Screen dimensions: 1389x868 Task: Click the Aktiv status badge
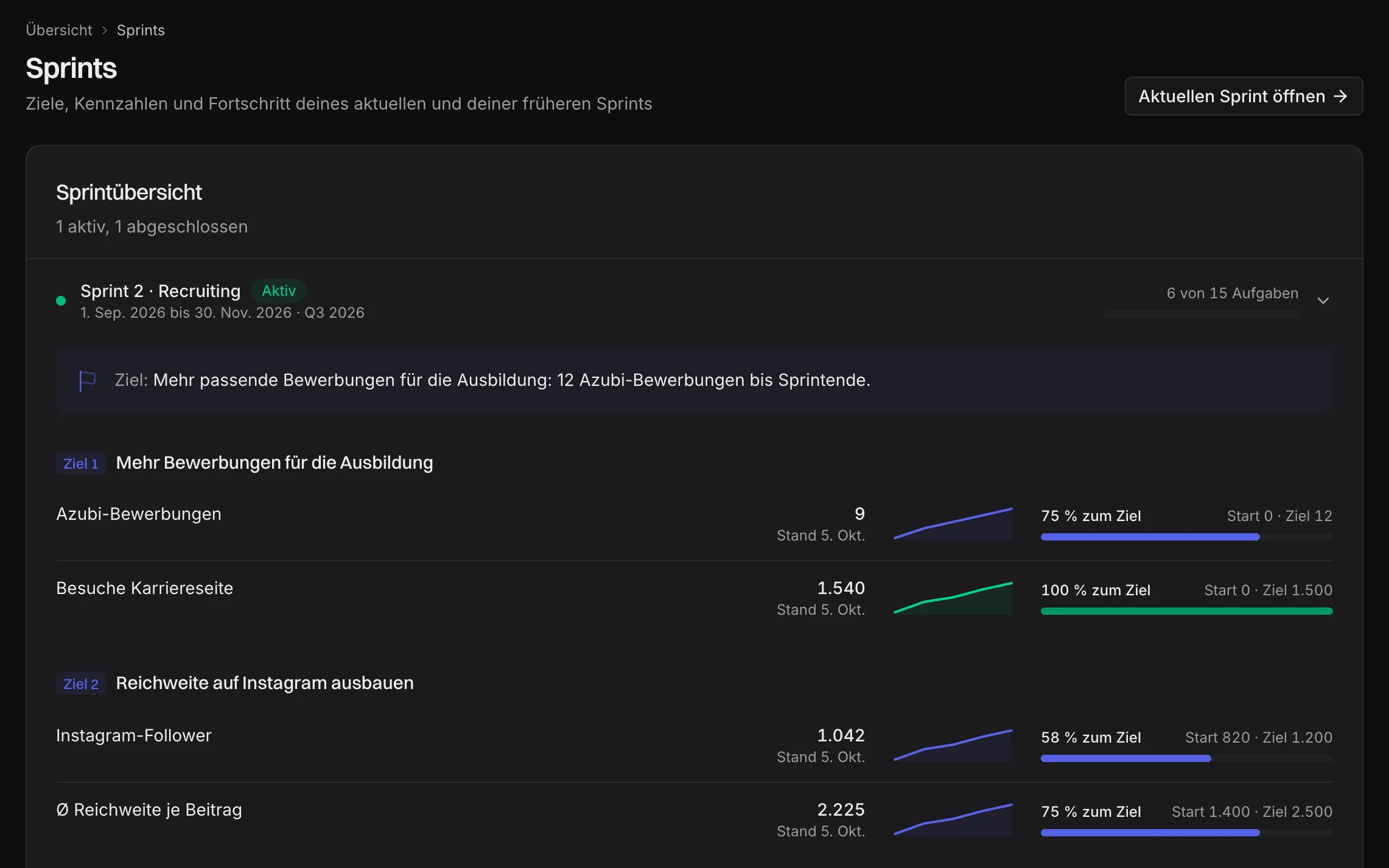coord(279,291)
